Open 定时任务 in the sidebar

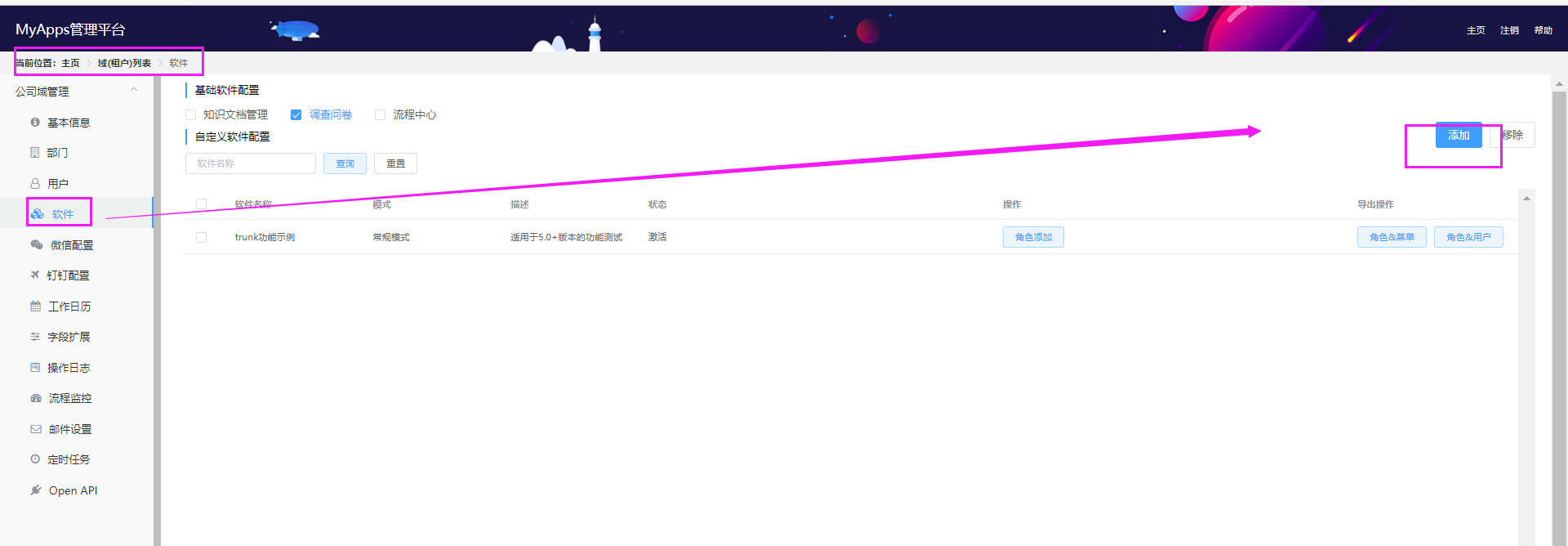(69, 459)
